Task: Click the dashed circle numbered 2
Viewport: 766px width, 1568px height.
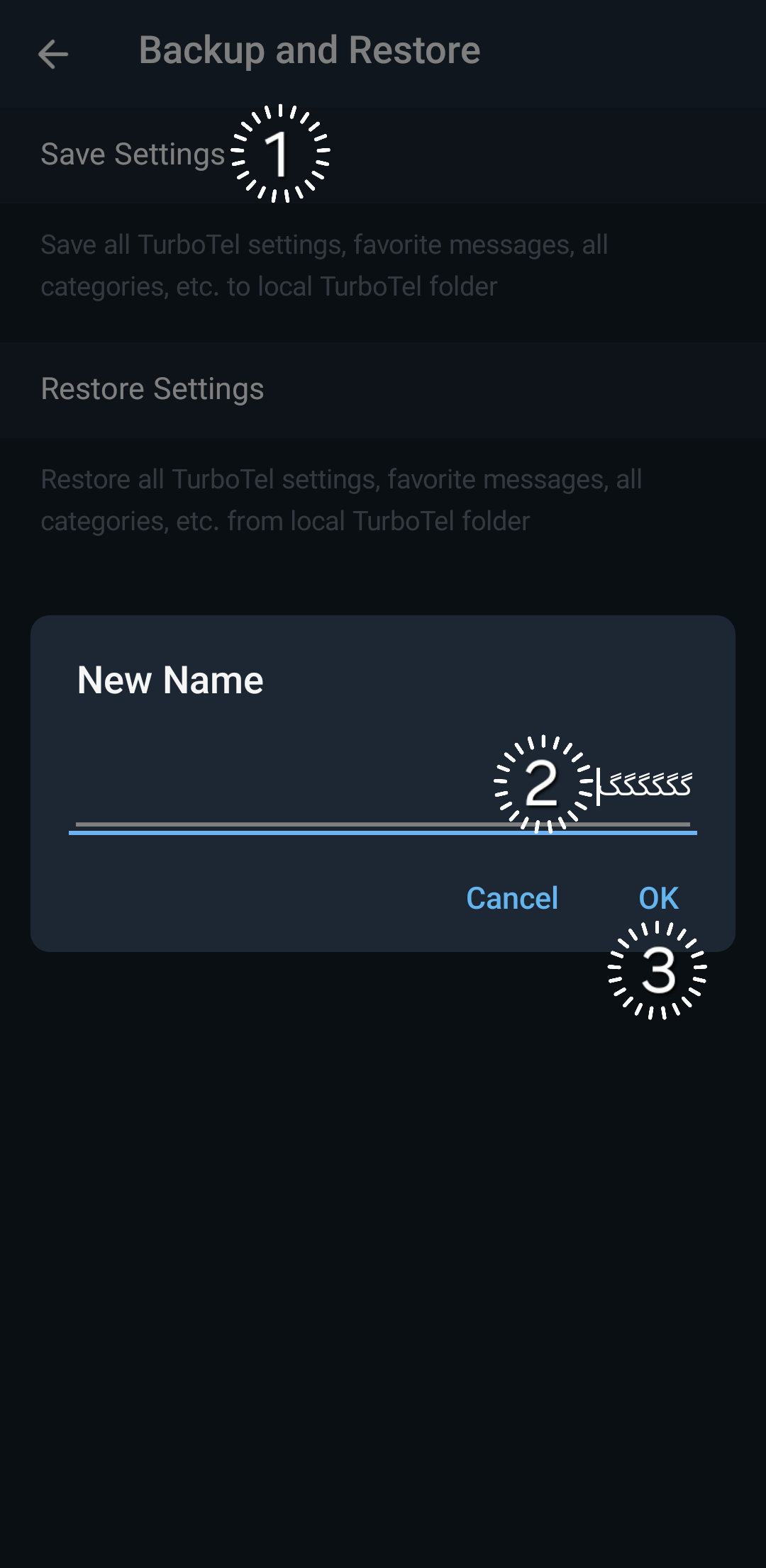Action: (543, 783)
